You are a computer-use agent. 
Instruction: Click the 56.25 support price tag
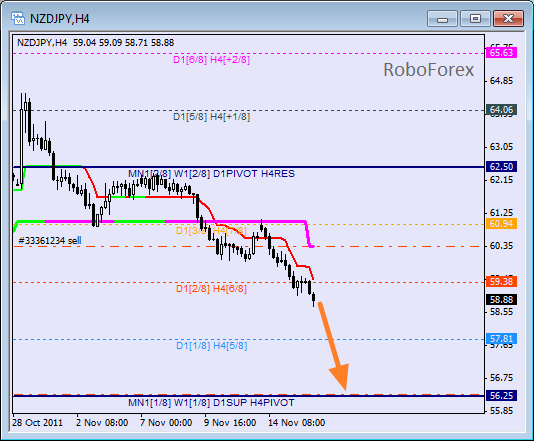tap(501, 396)
